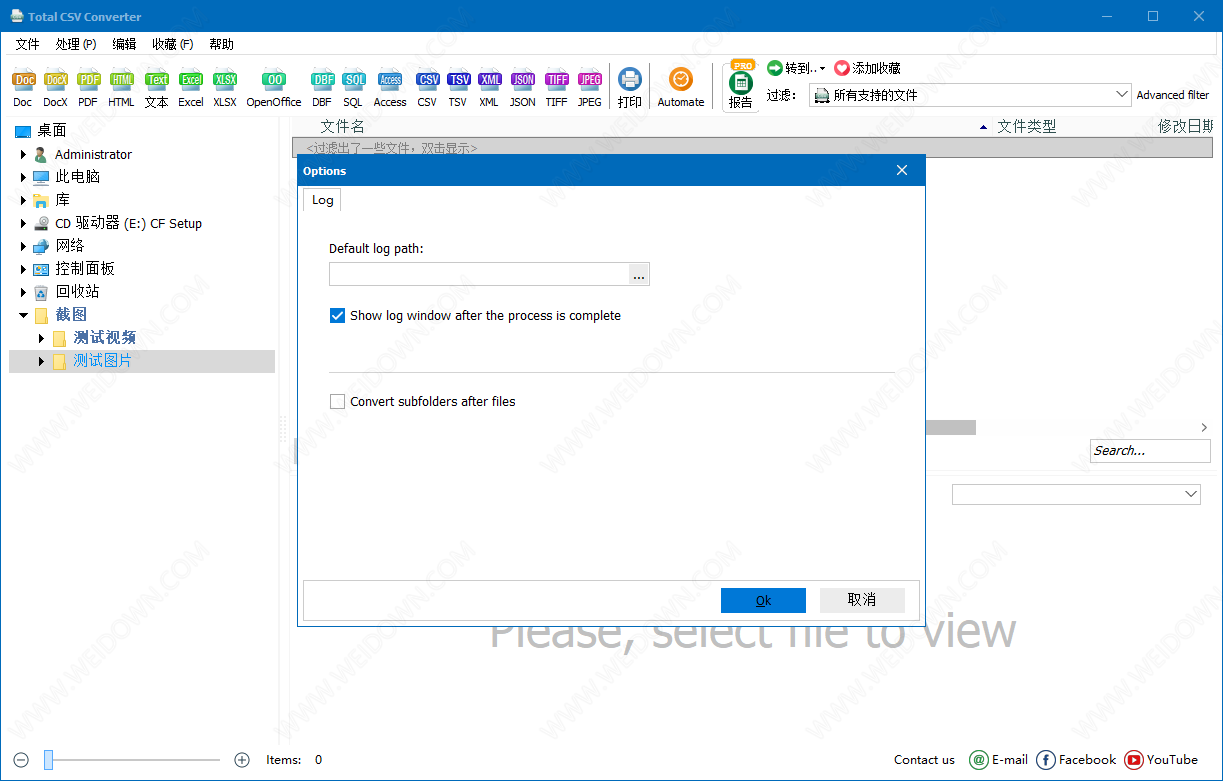1223x781 pixels.
Task: Sort by the 文件类型 column header
Action: coord(1026,126)
